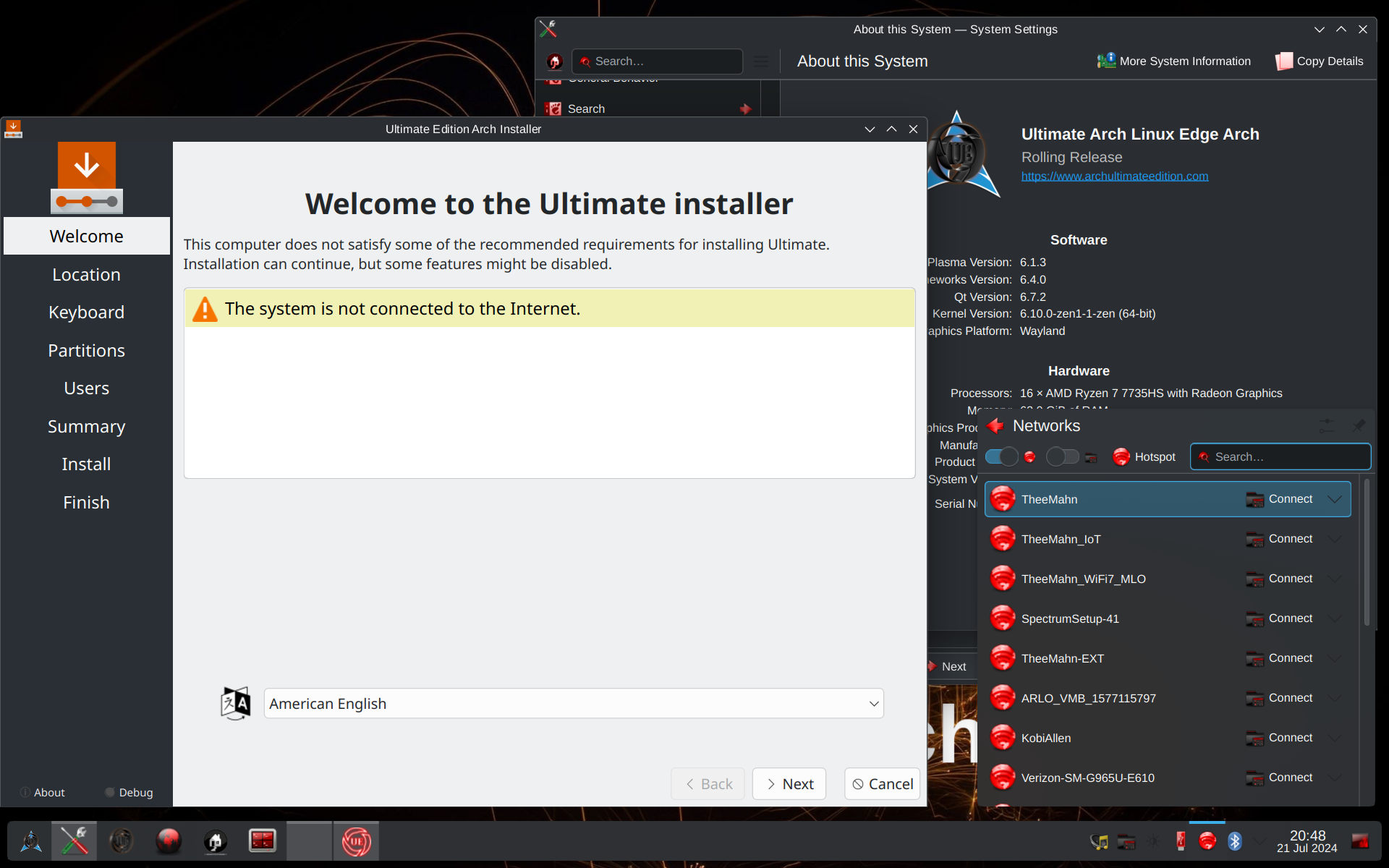Toggle Debug in the installer sidebar
Viewport: 1389px width, 868px height.
129,793
